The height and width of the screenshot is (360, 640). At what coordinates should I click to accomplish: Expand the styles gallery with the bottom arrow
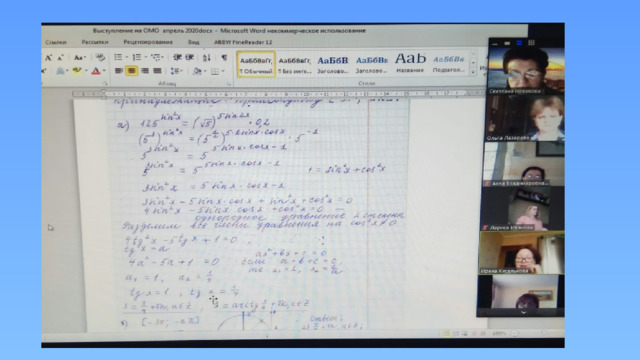tap(473, 72)
